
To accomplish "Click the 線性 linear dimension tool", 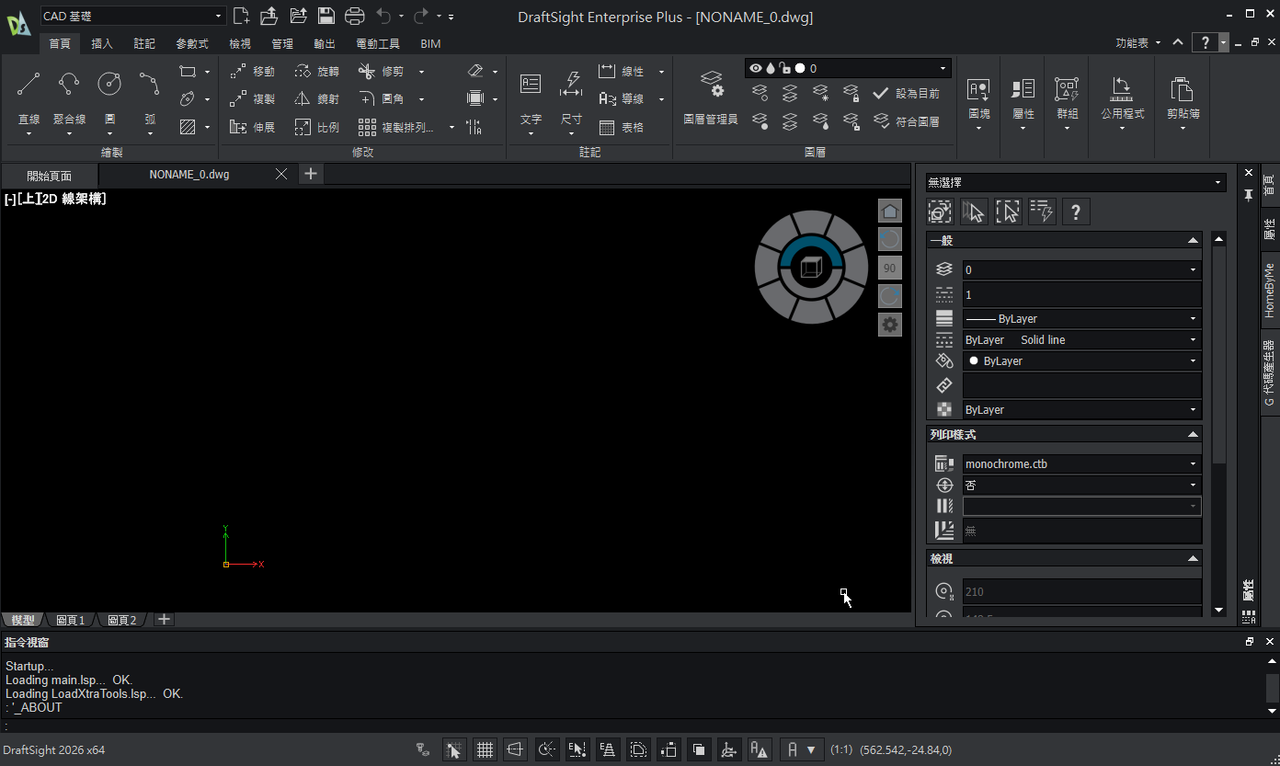I will coord(622,72).
